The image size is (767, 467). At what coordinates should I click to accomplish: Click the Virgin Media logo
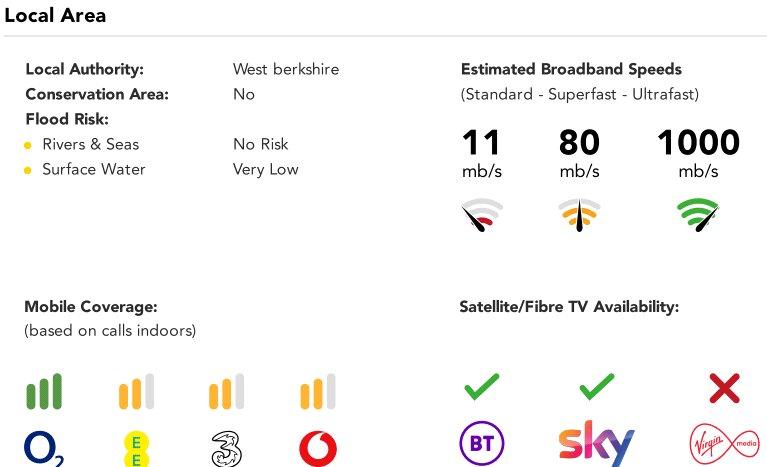tap(724, 444)
